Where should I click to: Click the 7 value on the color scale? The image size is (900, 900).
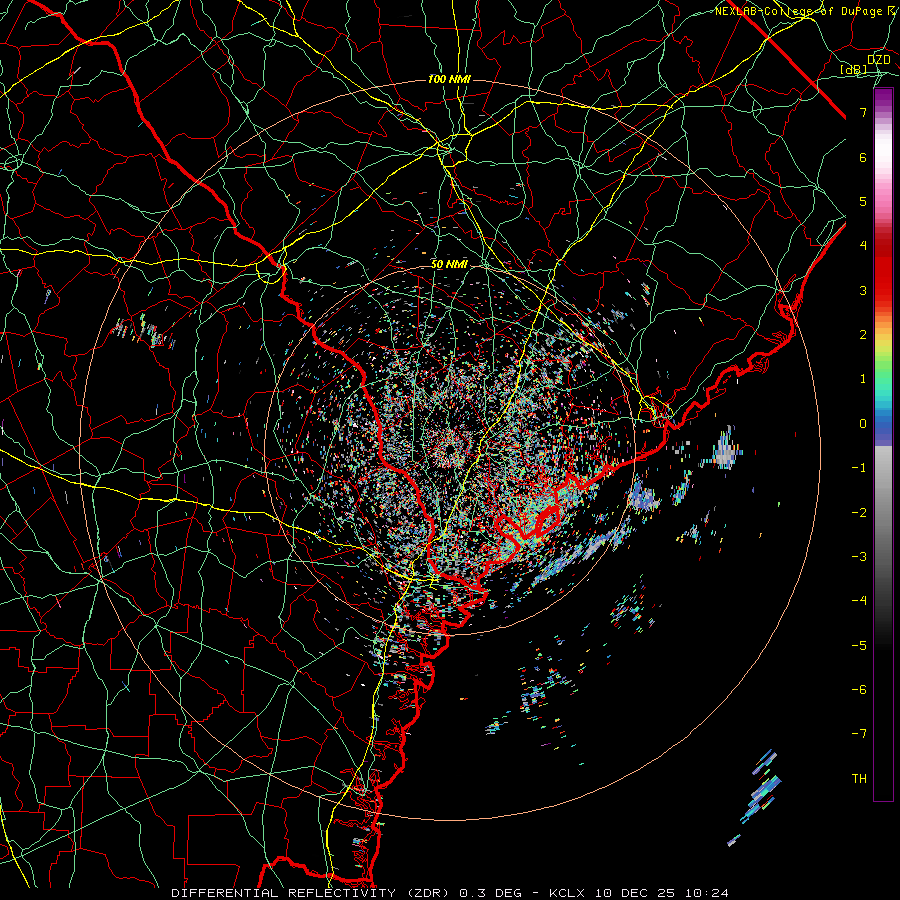click(863, 112)
